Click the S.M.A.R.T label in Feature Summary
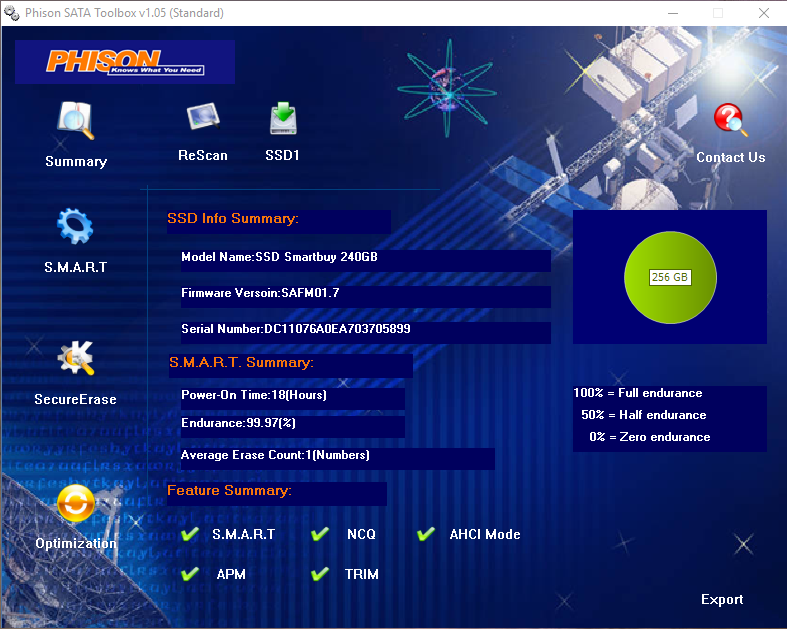 pyautogui.click(x=243, y=535)
